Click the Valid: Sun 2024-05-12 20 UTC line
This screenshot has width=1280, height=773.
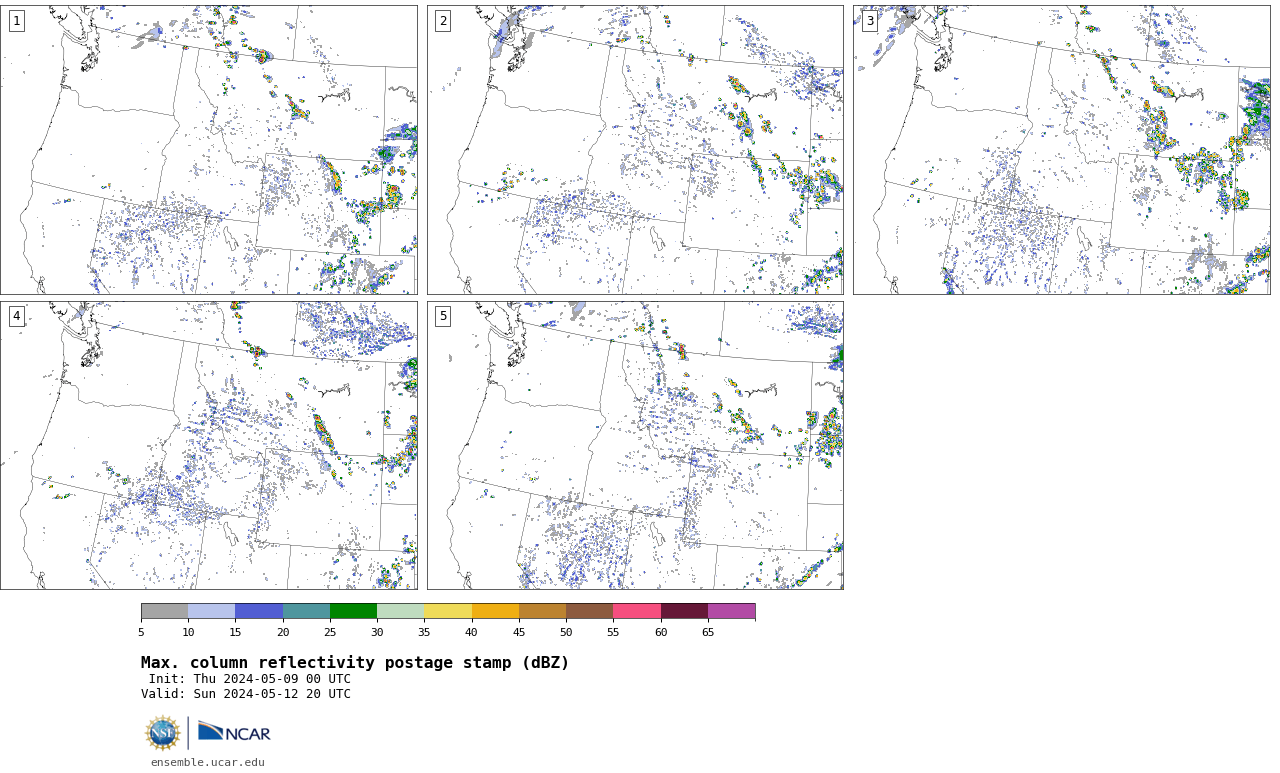click(246, 694)
